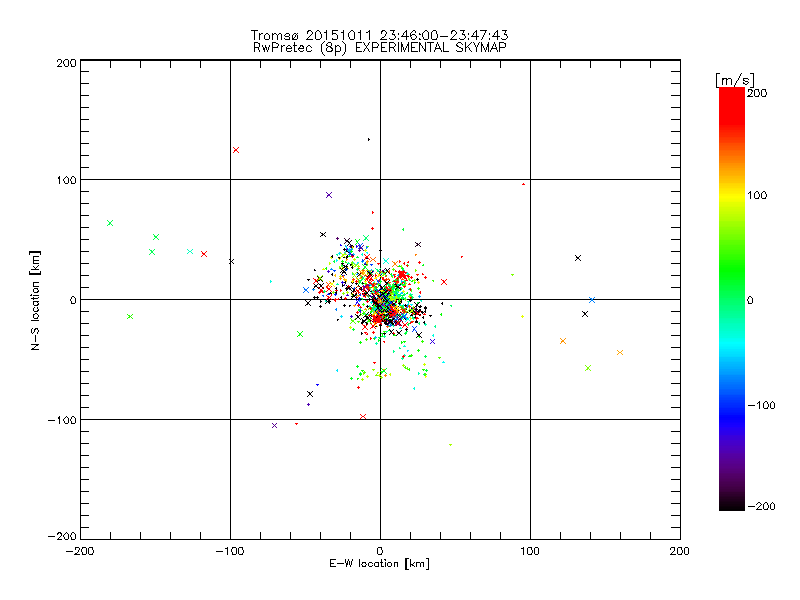Click E-W axis tick label 200
The image size is (800, 600).
pyautogui.click(x=680, y=551)
